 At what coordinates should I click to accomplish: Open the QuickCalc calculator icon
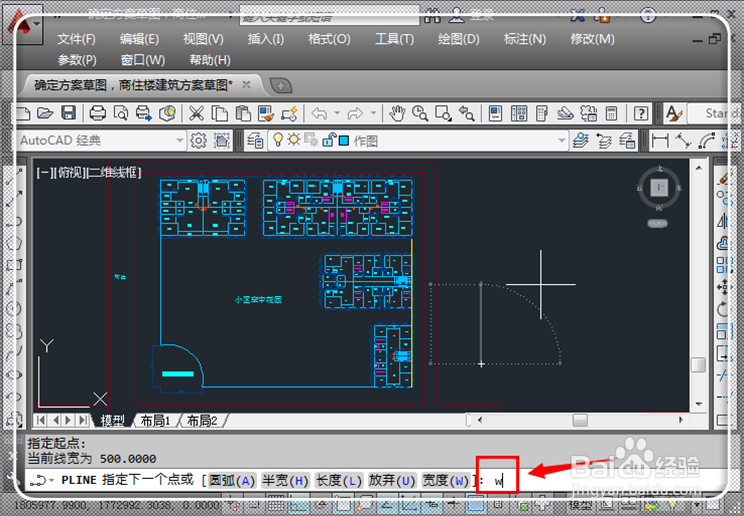(x=611, y=113)
